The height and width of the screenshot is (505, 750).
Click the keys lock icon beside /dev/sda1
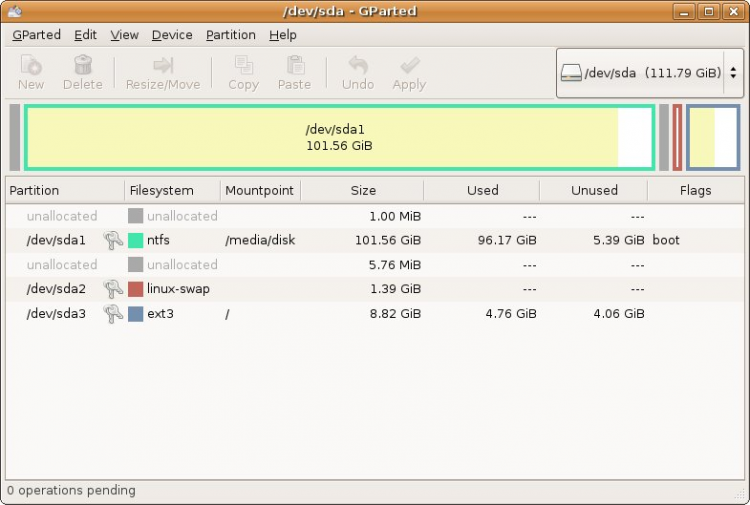pyautogui.click(x=113, y=240)
